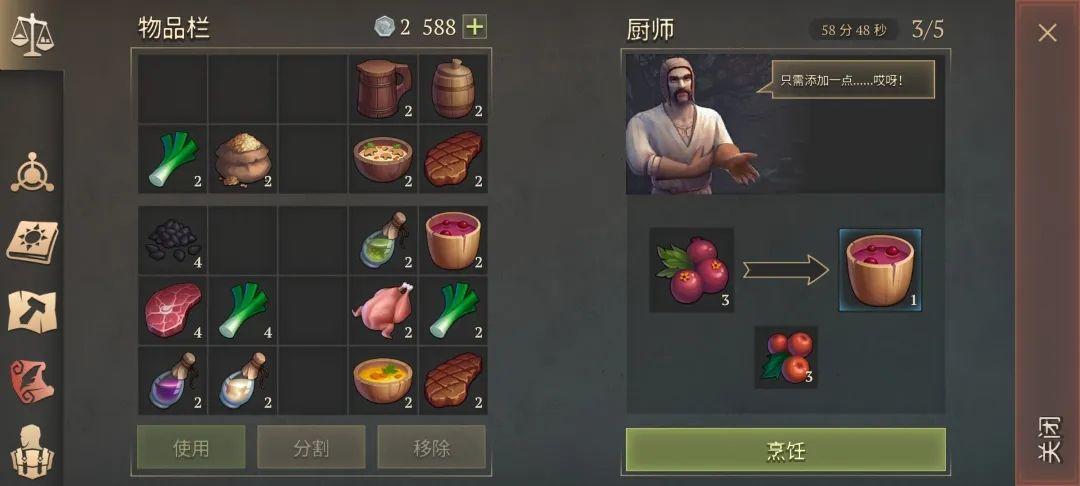Open the balance scales trade tab

(32, 34)
